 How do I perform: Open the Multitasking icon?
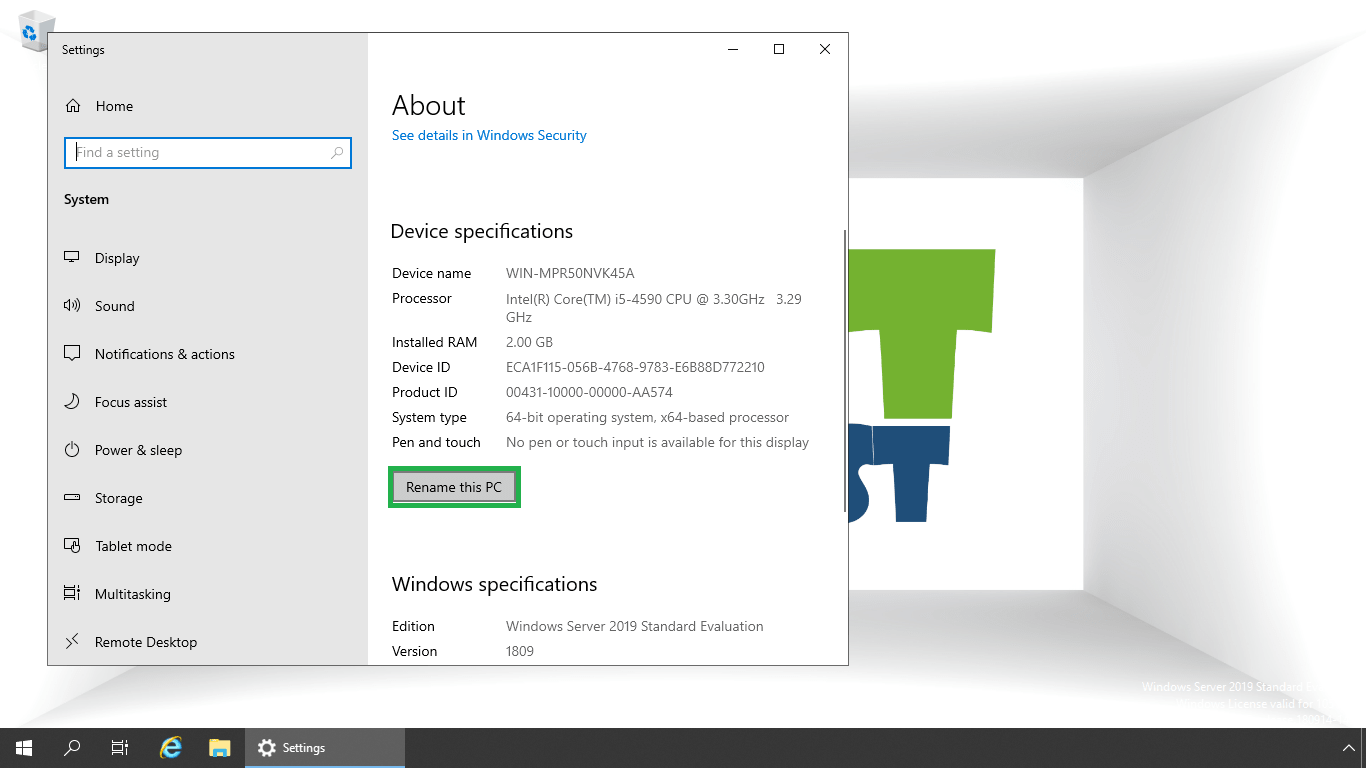72,593
